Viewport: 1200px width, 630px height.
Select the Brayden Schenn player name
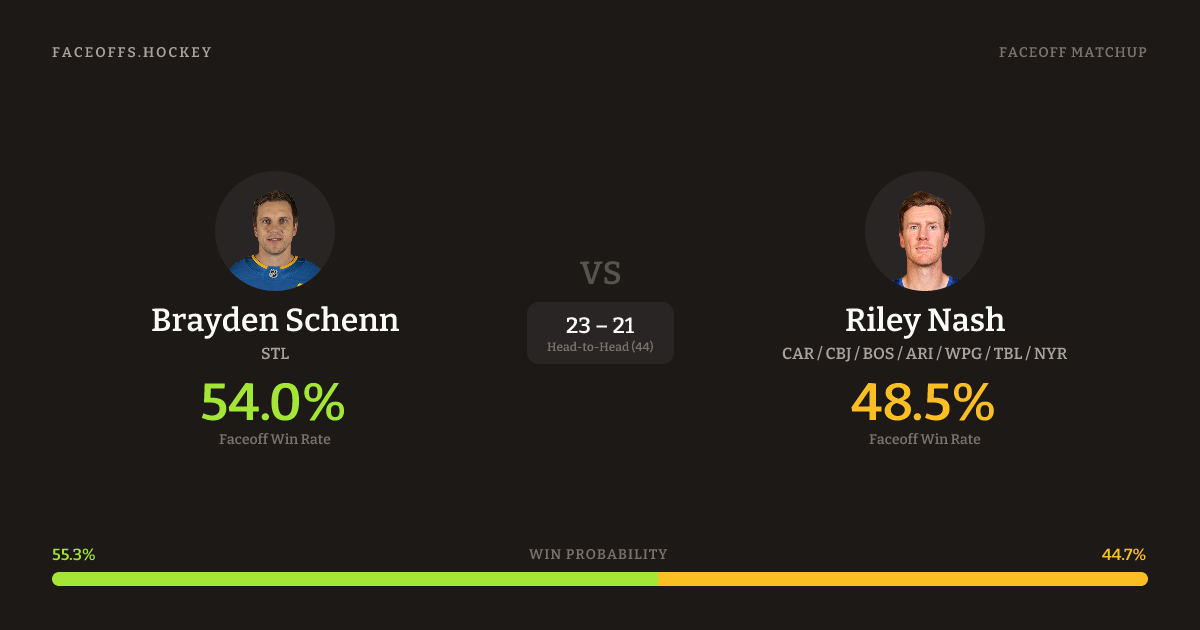click(x=275, y=320)
